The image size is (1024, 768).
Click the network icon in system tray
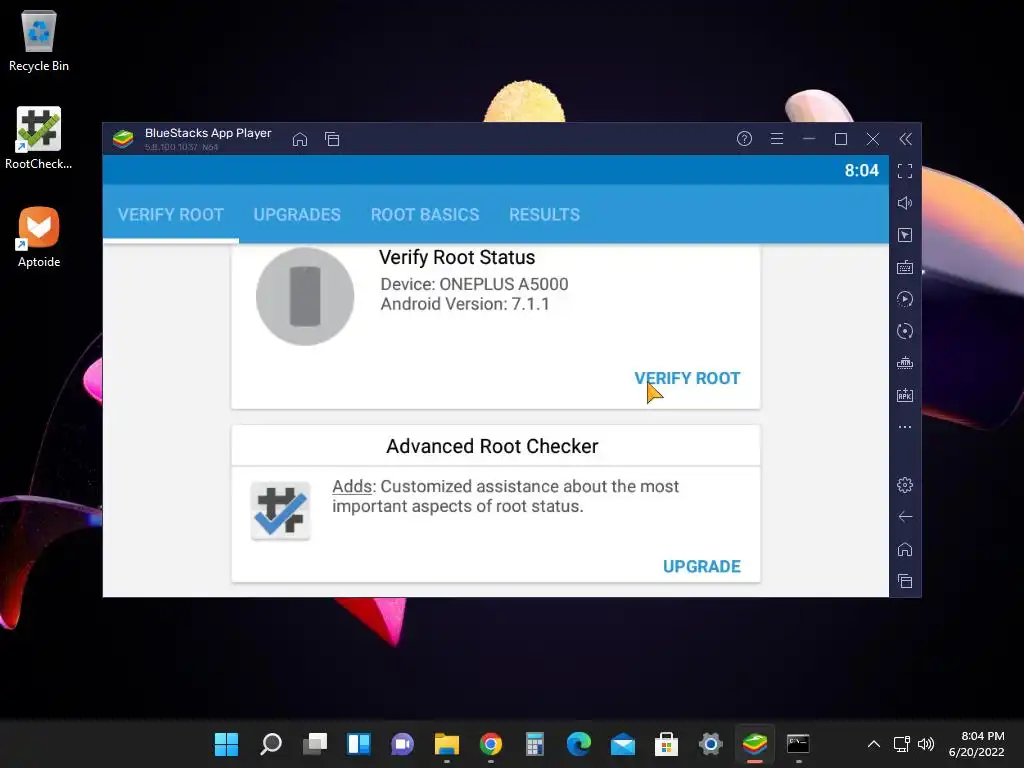point(902,744)
